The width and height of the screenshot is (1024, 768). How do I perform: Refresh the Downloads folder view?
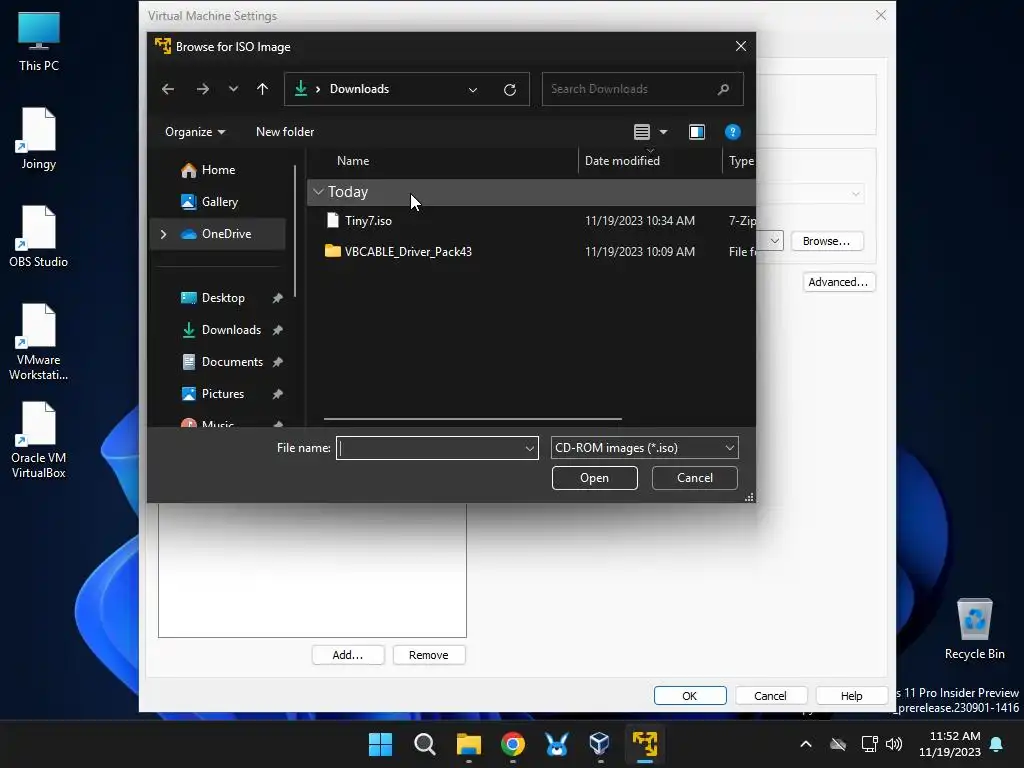(510, 89)
